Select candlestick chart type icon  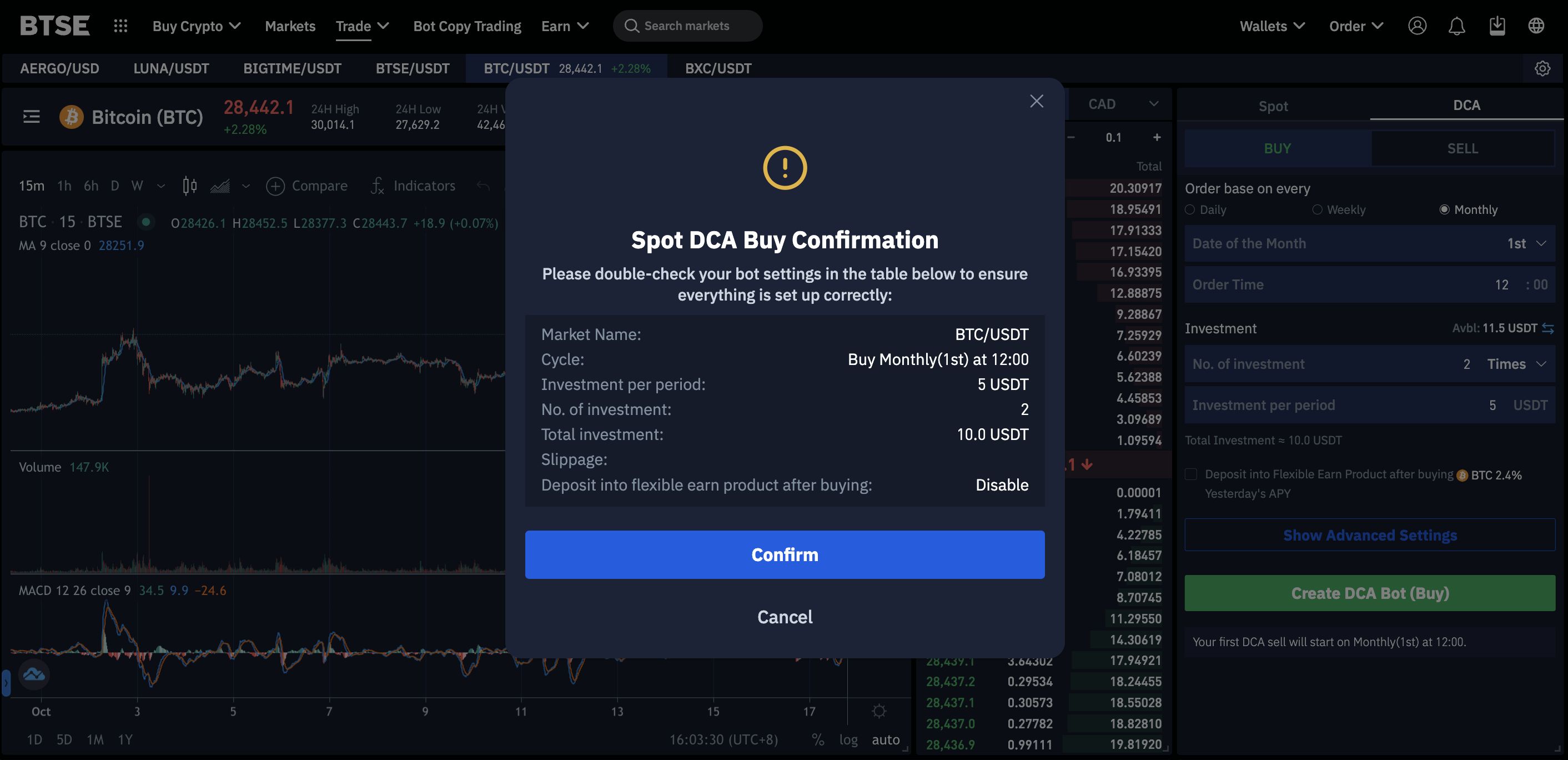click(x=190, y=186)
